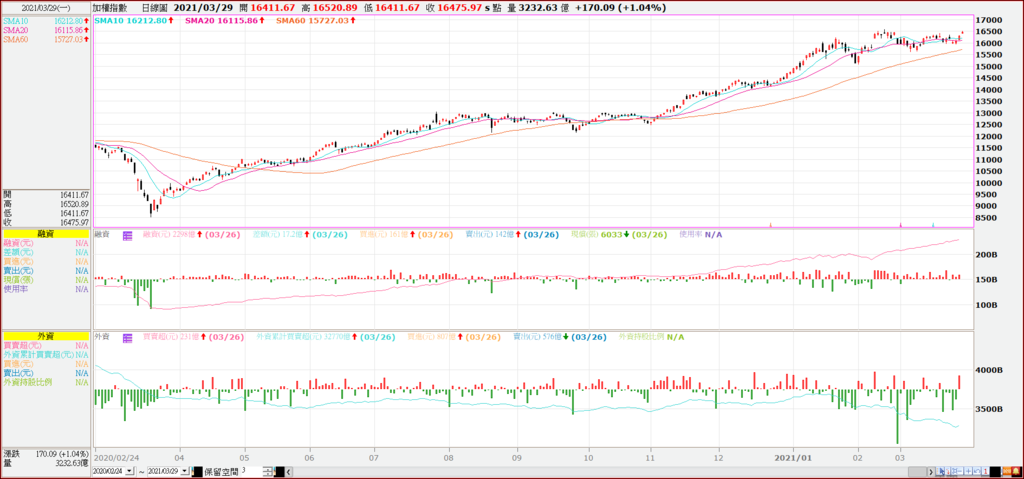1024x479 pixels.
Task: Click the orange toolbar icon beside the bell
Action: (1008, 471)
